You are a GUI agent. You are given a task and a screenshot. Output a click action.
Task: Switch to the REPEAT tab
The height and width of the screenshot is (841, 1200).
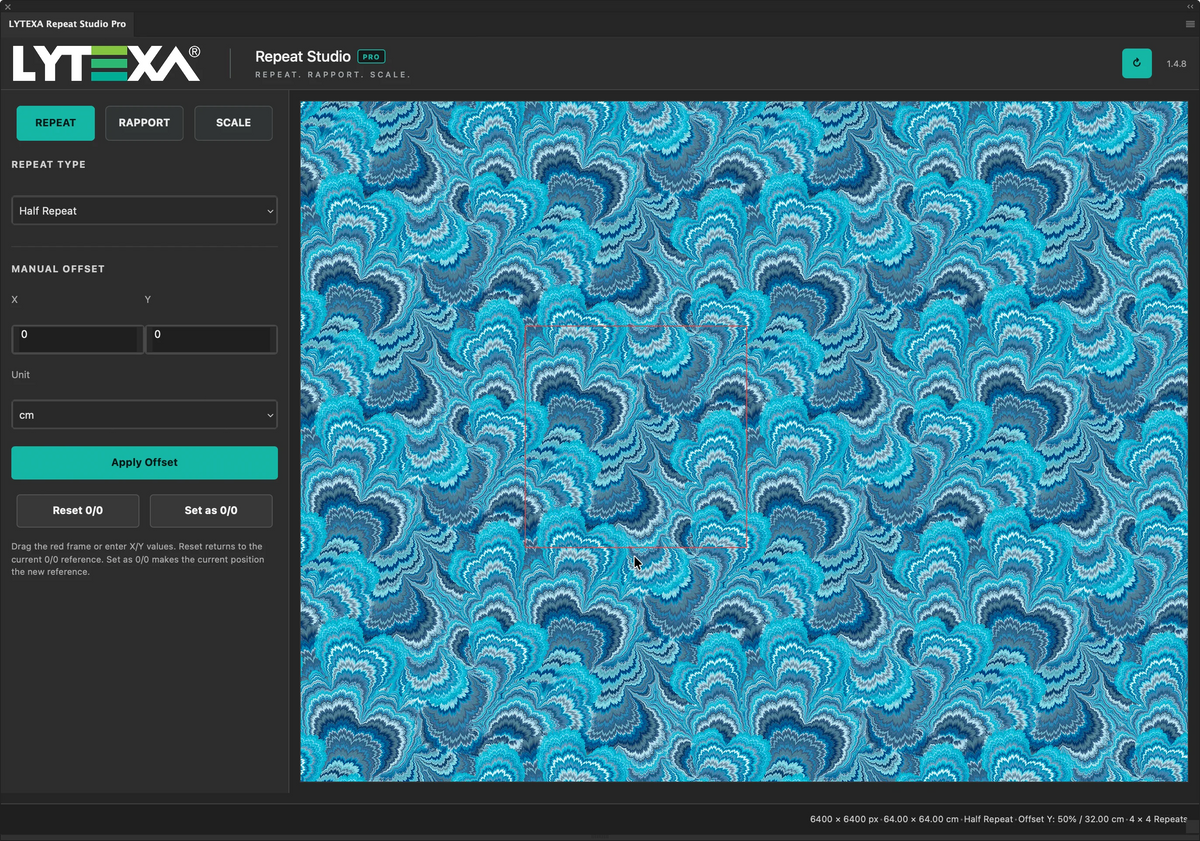(56, 123)
